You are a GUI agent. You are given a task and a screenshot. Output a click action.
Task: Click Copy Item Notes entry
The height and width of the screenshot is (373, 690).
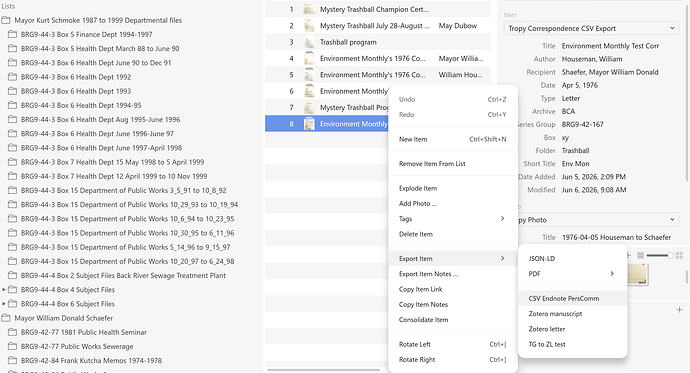point(453,304)
